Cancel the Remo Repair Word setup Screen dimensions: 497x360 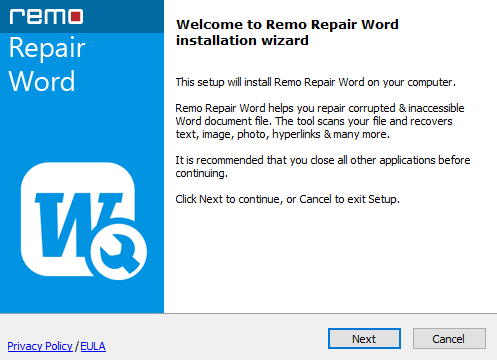(x=449, y=339)
